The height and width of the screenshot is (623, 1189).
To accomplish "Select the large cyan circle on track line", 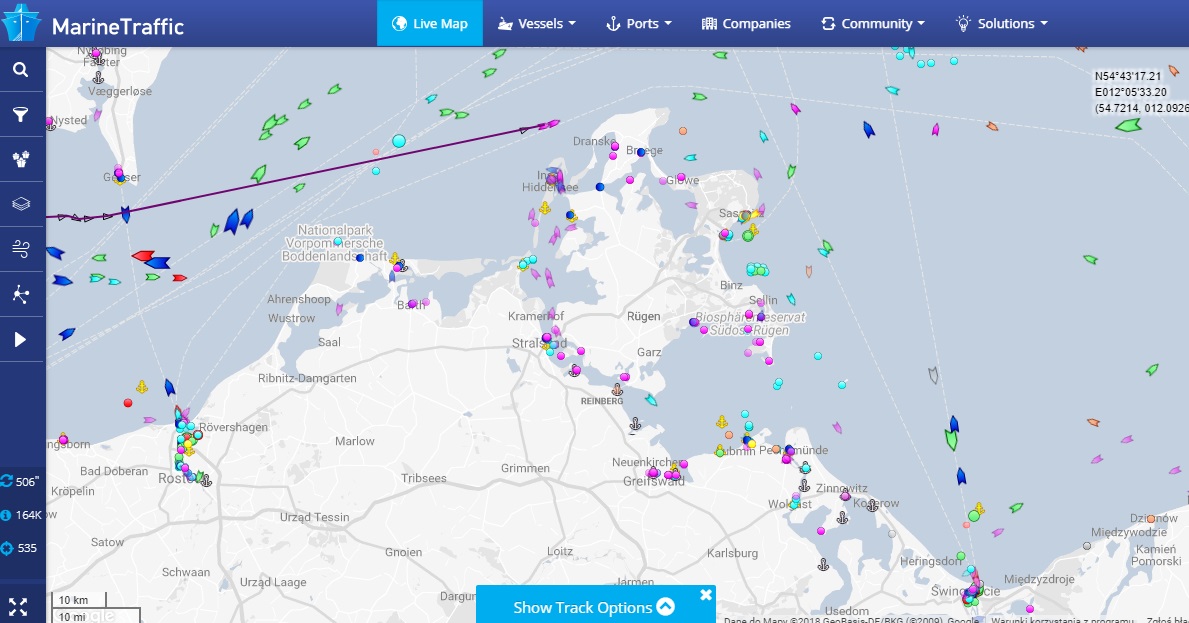I will pos(399,141).
